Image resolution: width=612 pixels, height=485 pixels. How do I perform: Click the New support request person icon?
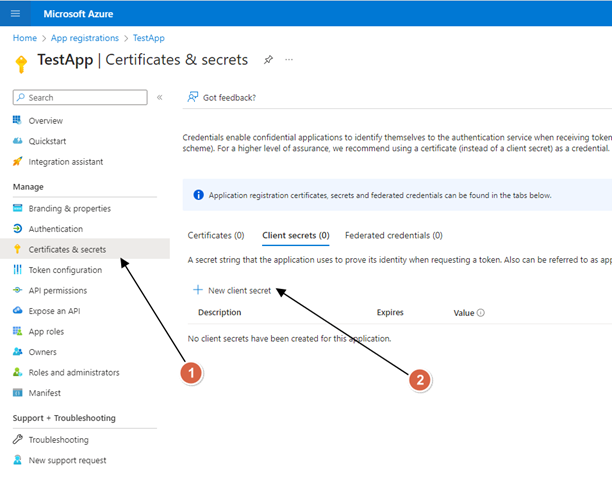click(x=18, y=460)
